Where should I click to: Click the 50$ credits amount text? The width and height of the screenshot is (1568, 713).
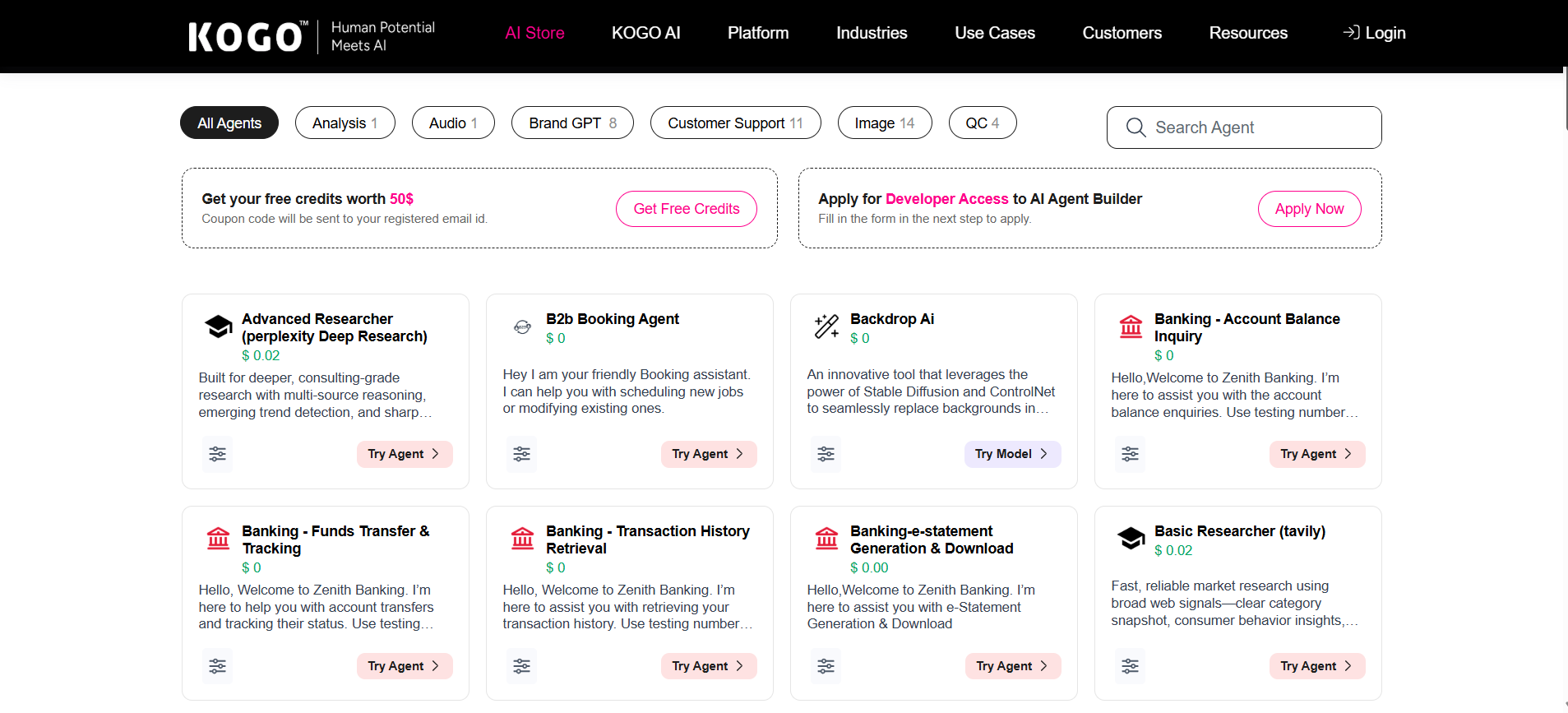coord(401,199)
